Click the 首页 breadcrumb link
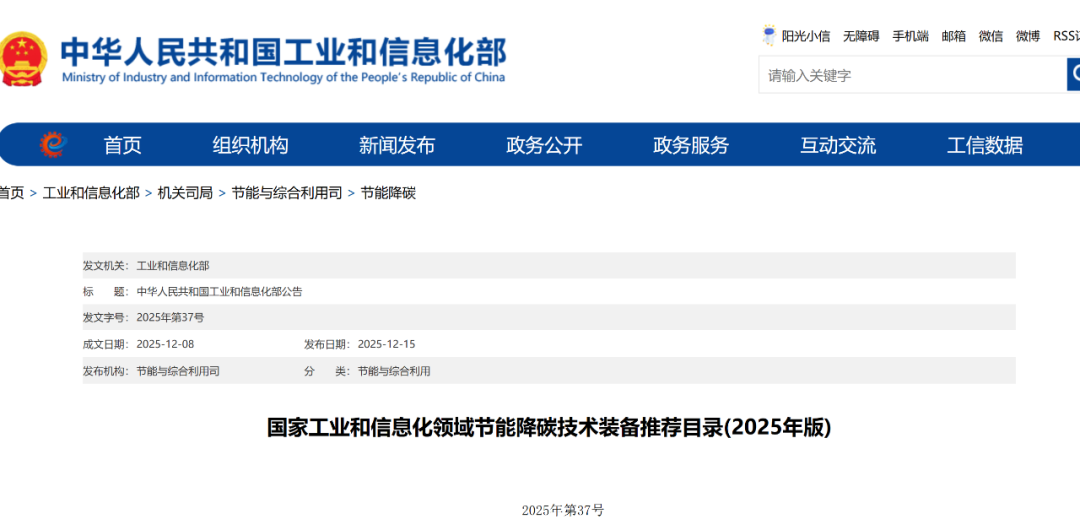The height and width of the screenshot is (530, 1080). [12, 193]
